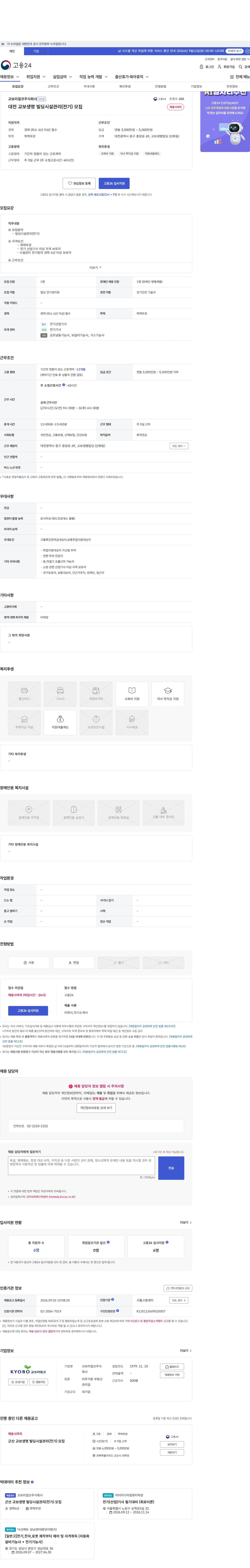Open the 공무원/취업 알림 dropdown at top right

[x=240, y=59]
